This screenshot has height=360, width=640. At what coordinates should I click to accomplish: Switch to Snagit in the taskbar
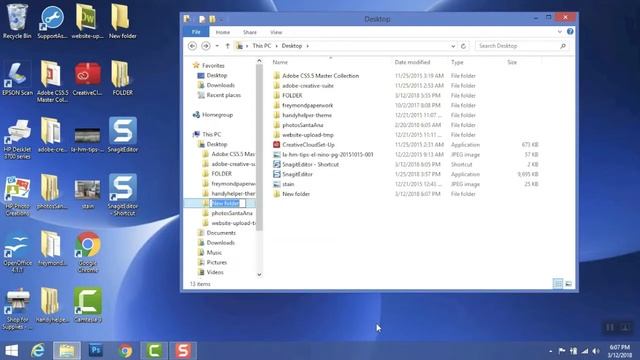pyautogui.click(x=183, y=351)
